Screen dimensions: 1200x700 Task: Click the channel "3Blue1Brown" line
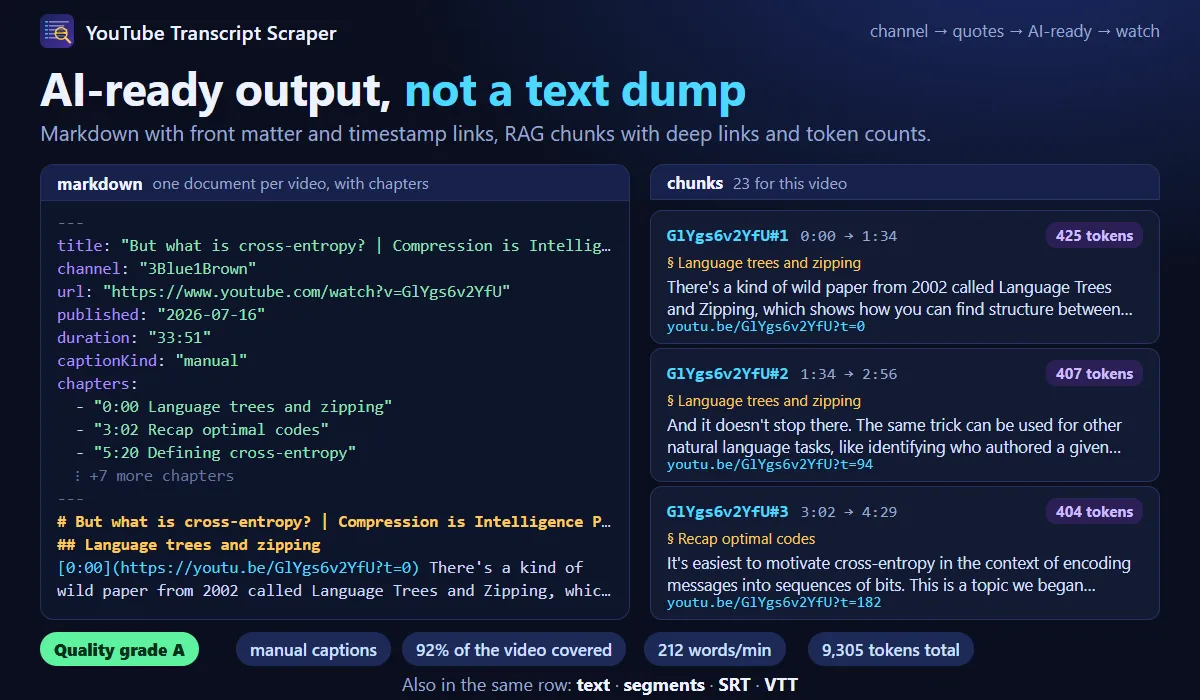click(157, 269)
